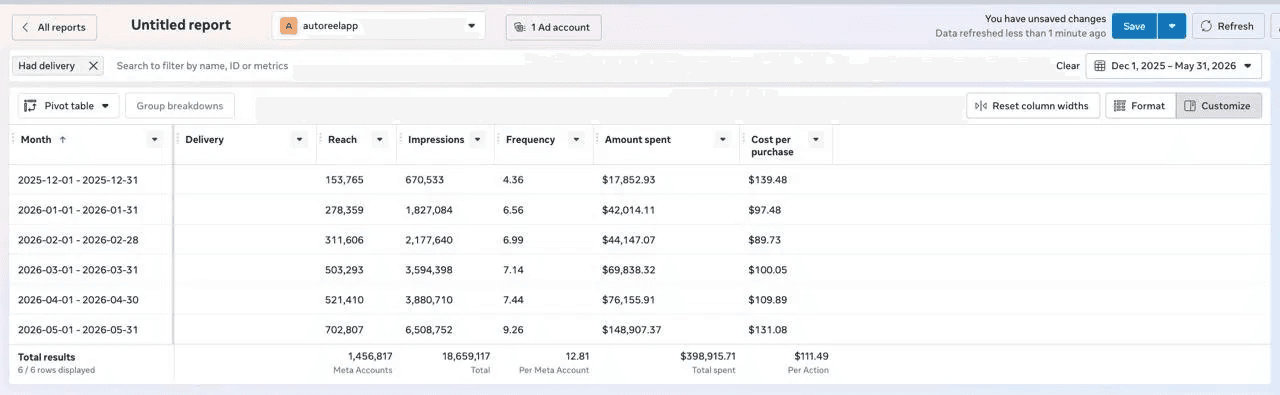Clear all filters

pyautogui.click(x=1067, y=66)
